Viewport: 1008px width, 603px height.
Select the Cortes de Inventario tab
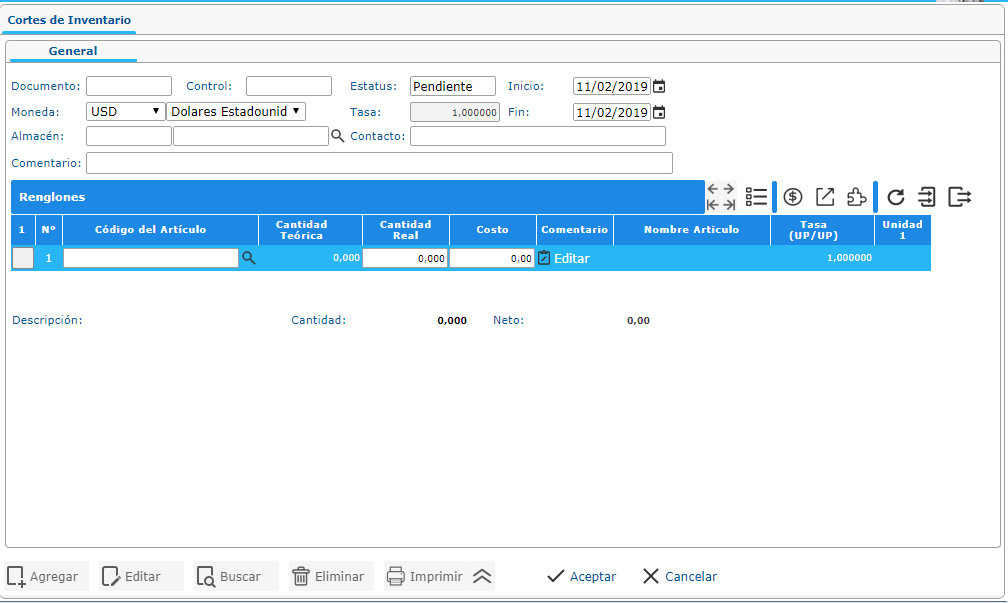tap(69, 20)
